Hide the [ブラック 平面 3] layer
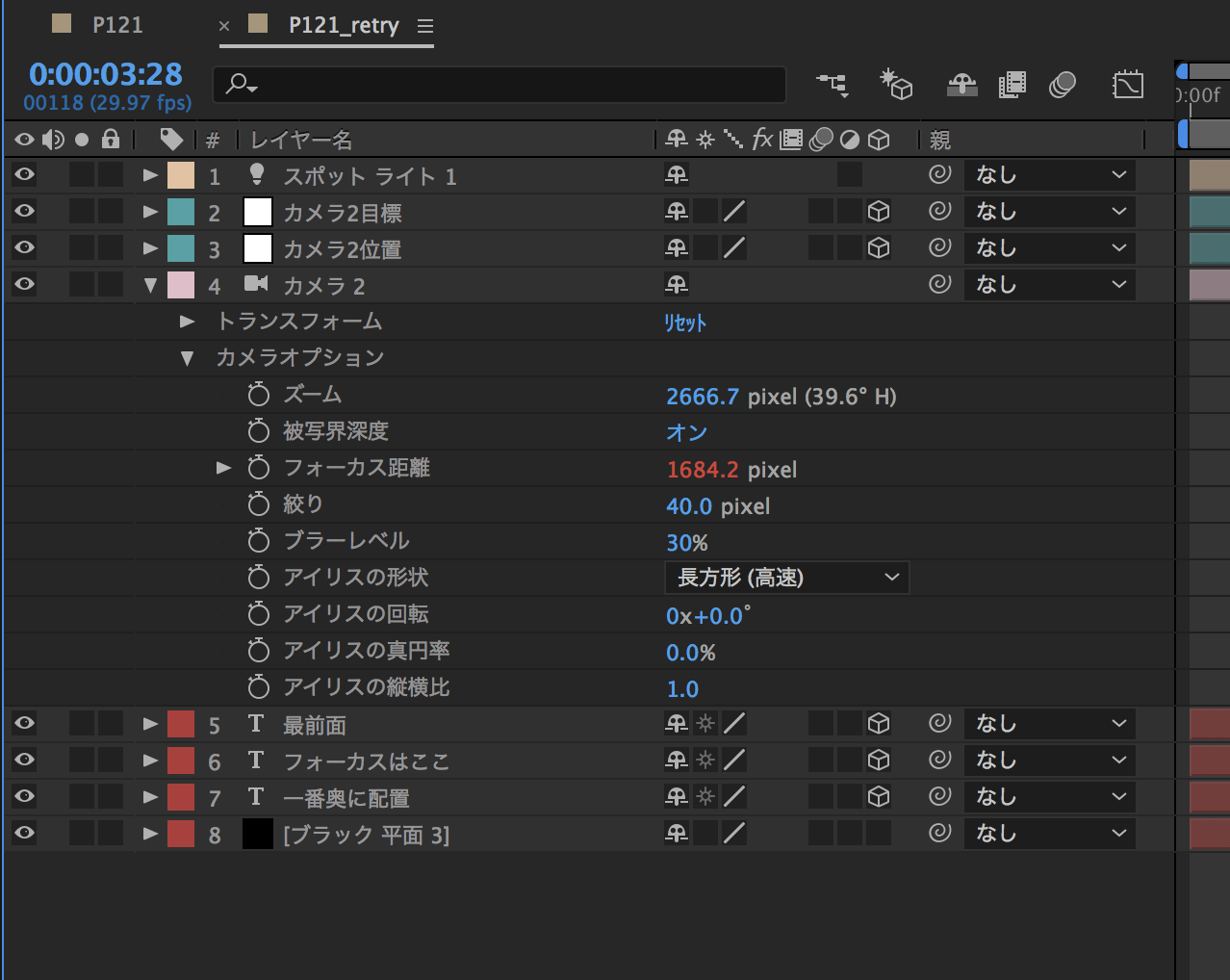The width and height of the screenshot is (1230, 980). [23, 834]
